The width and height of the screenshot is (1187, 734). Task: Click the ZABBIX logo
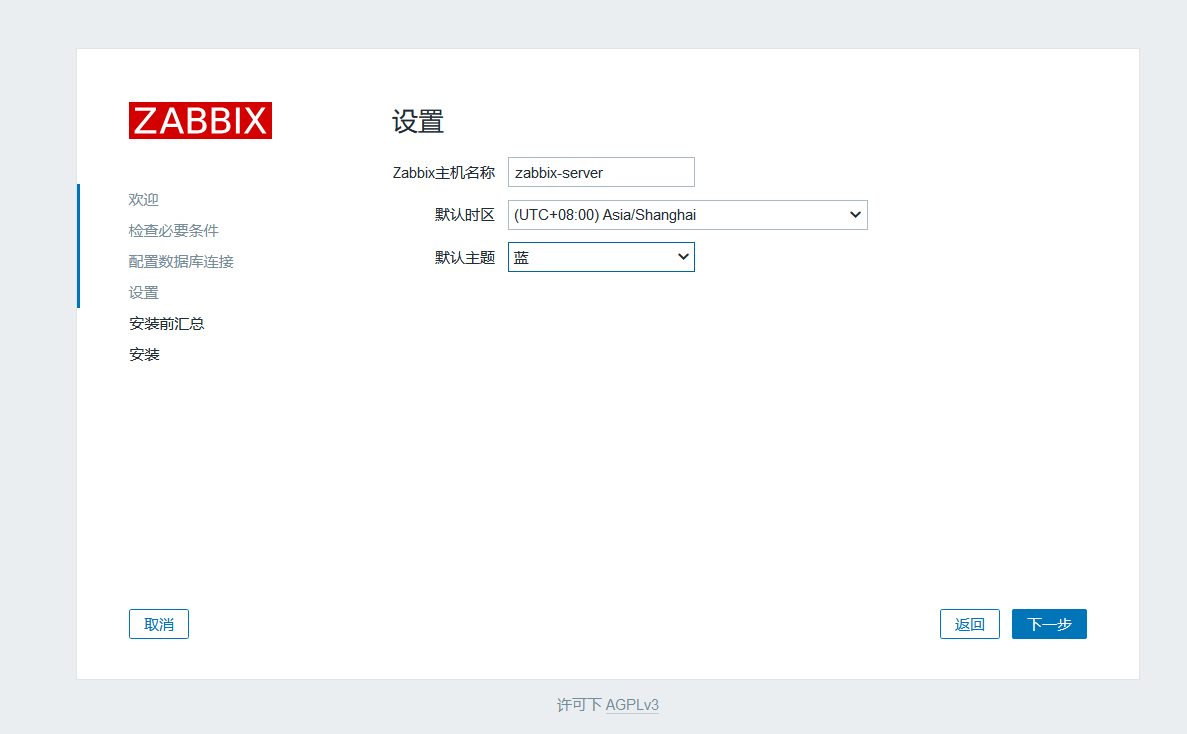[200, 120]
